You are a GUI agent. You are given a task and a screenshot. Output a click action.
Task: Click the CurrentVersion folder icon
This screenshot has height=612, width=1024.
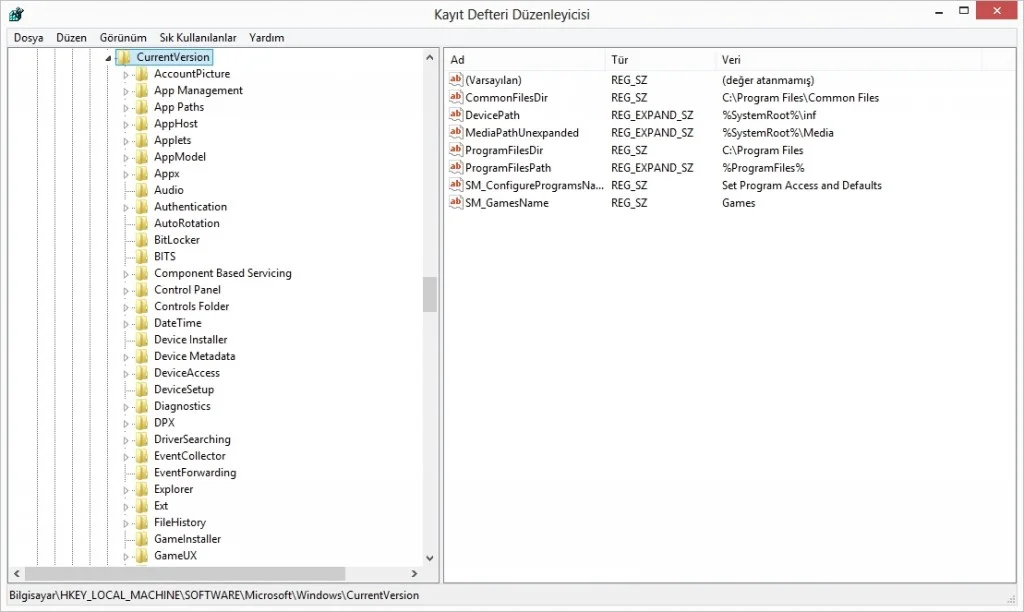point(124,57)
